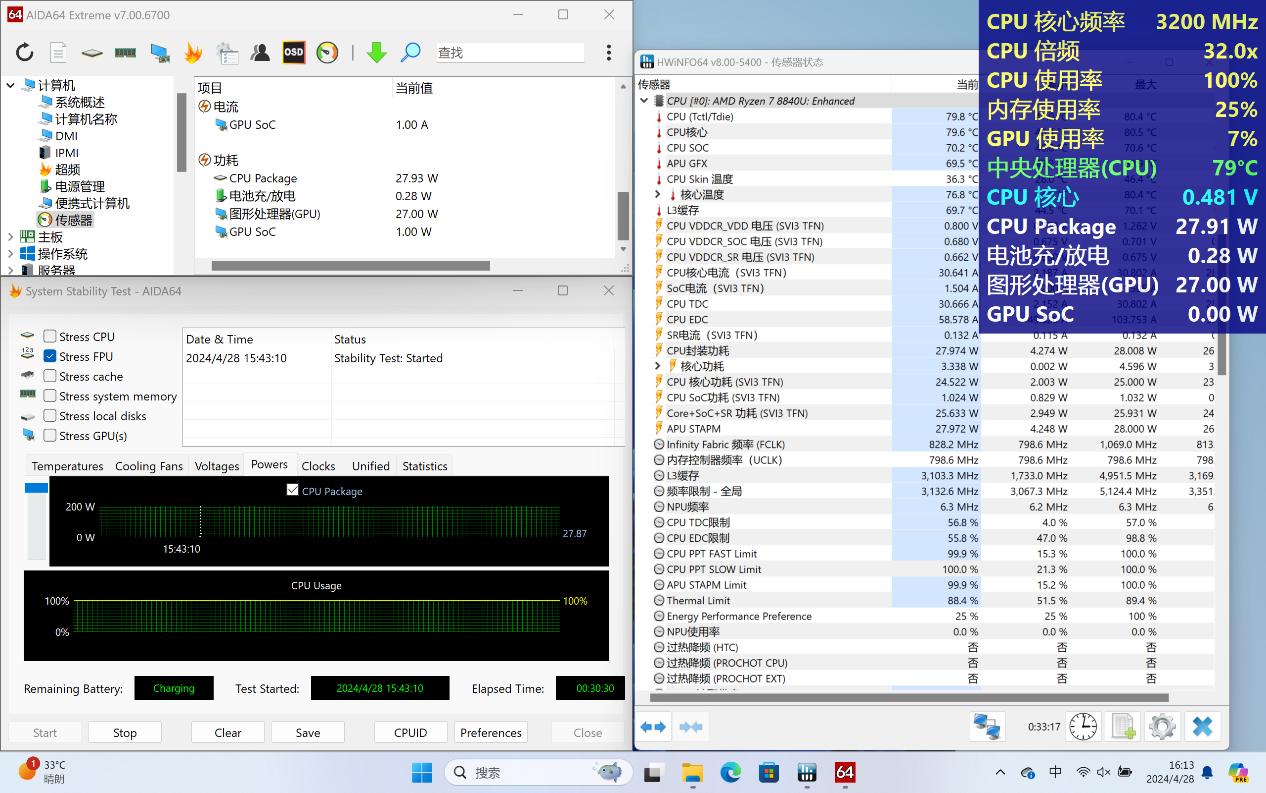Click the HWiNFO expand columns arrows icon
Viewport: 1266px width, 793px height.
653,727
